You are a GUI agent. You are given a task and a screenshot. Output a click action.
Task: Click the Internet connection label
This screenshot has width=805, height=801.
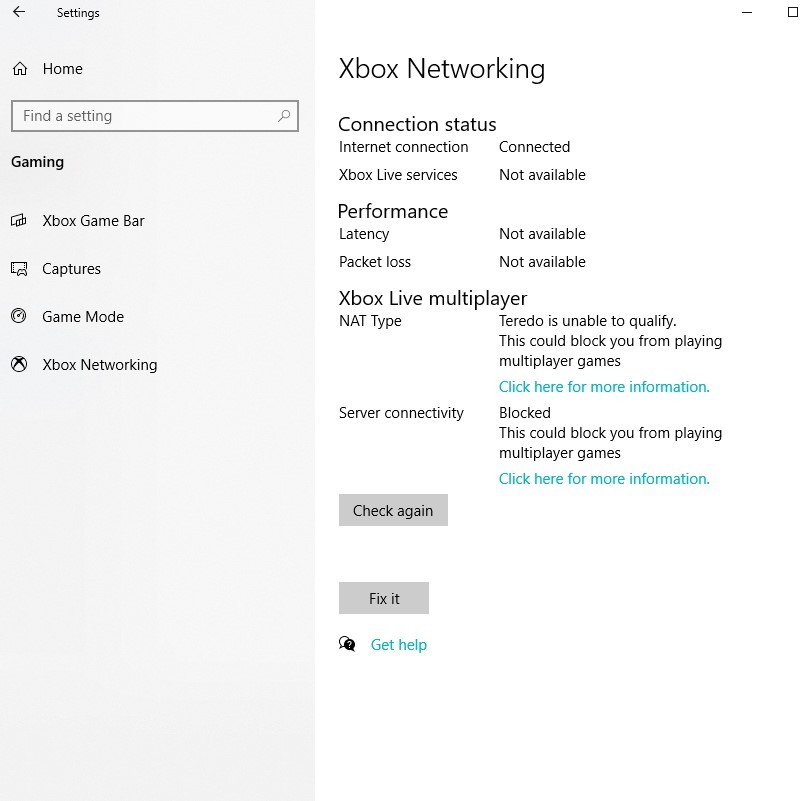(404, 147)
